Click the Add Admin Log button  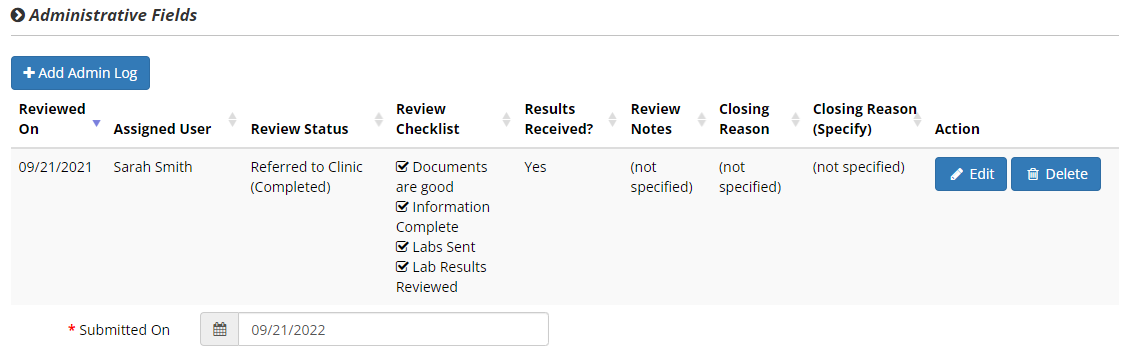80,73
